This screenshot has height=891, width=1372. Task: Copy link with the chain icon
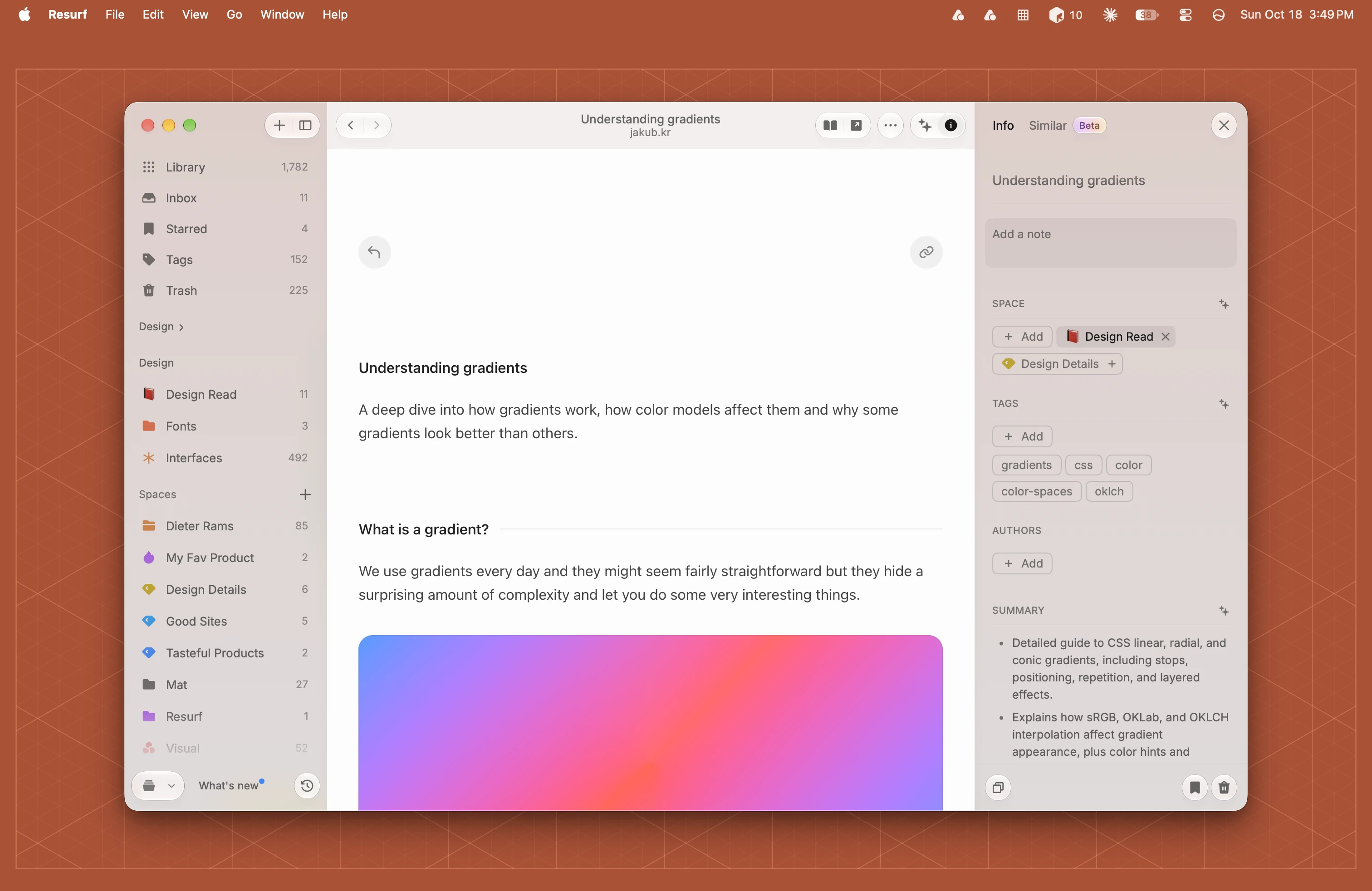tap(926, 252)
